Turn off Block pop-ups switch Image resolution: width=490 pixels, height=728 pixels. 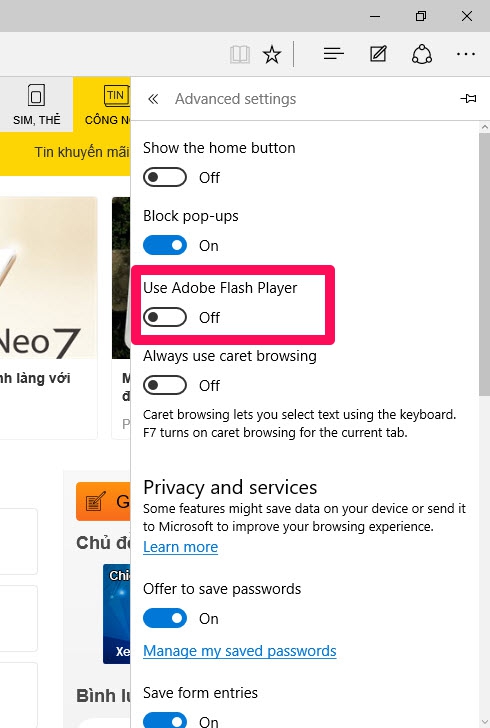tap(165, 245)
